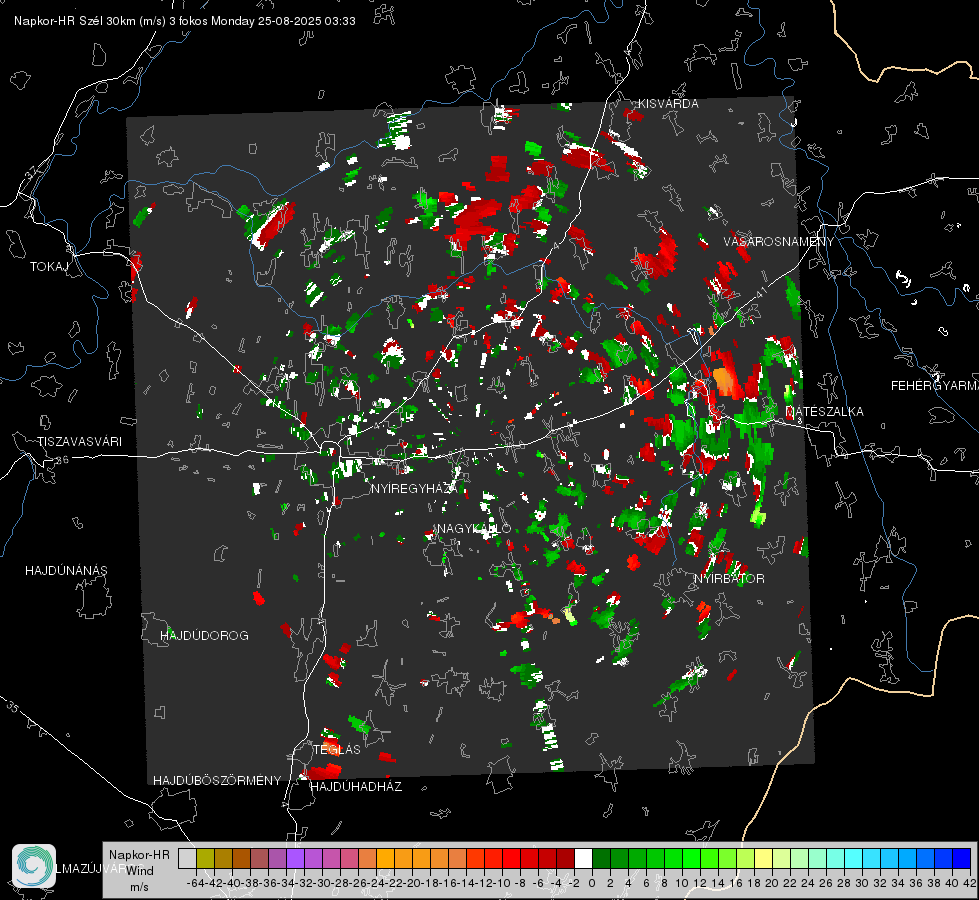Viewport: 979px width, 900px height.
Task: Click road number 35 at lower left
Action: (12, 707)
